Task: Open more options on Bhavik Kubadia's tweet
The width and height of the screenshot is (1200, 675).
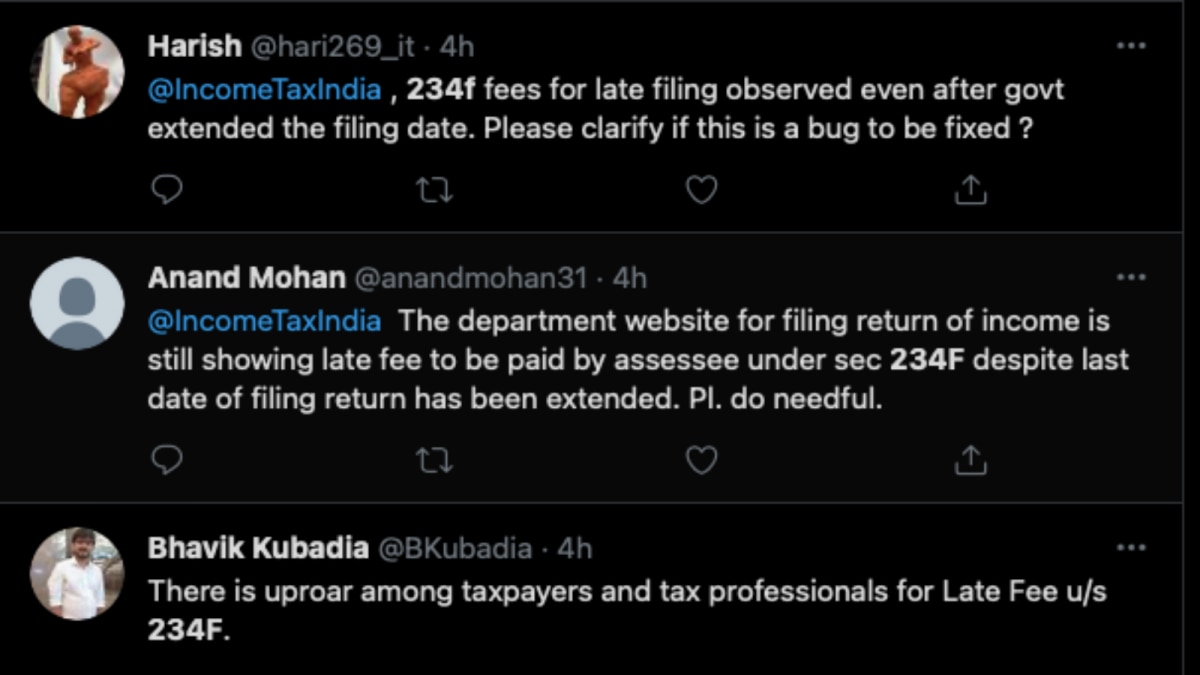Action: click(1131, 548)
